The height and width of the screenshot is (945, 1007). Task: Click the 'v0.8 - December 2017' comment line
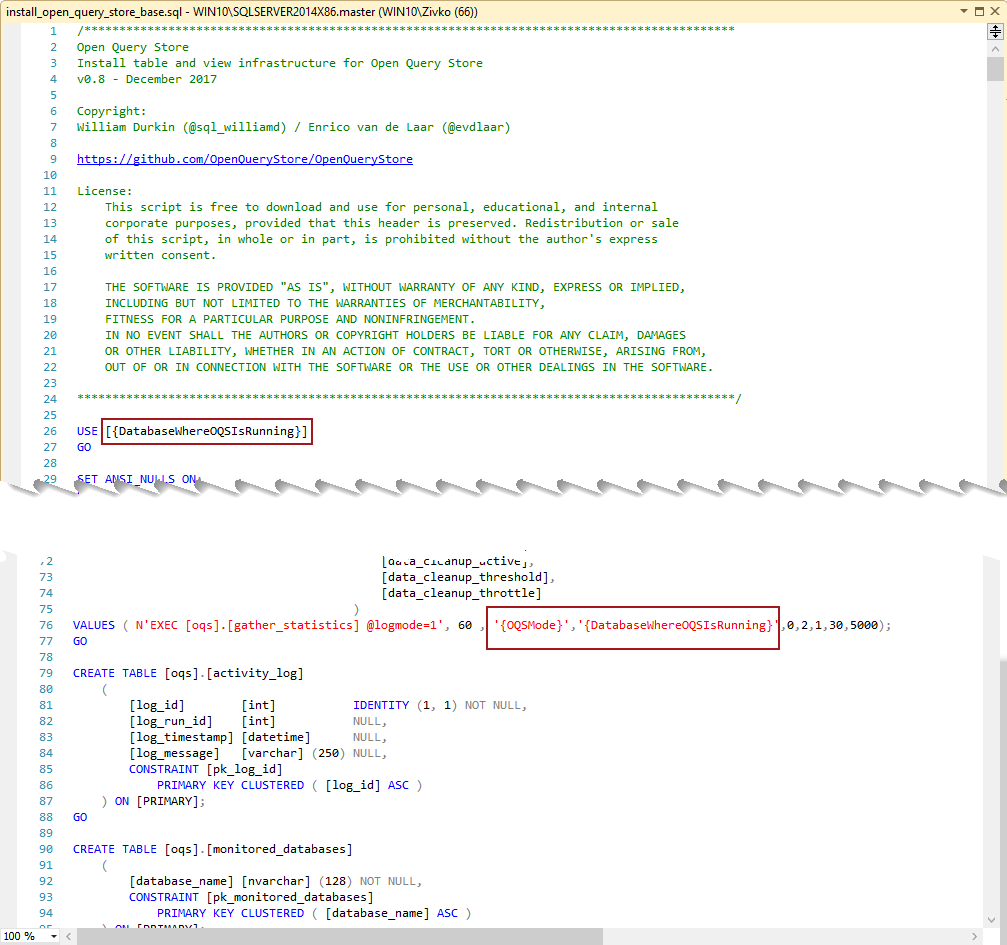coord(147,79)
